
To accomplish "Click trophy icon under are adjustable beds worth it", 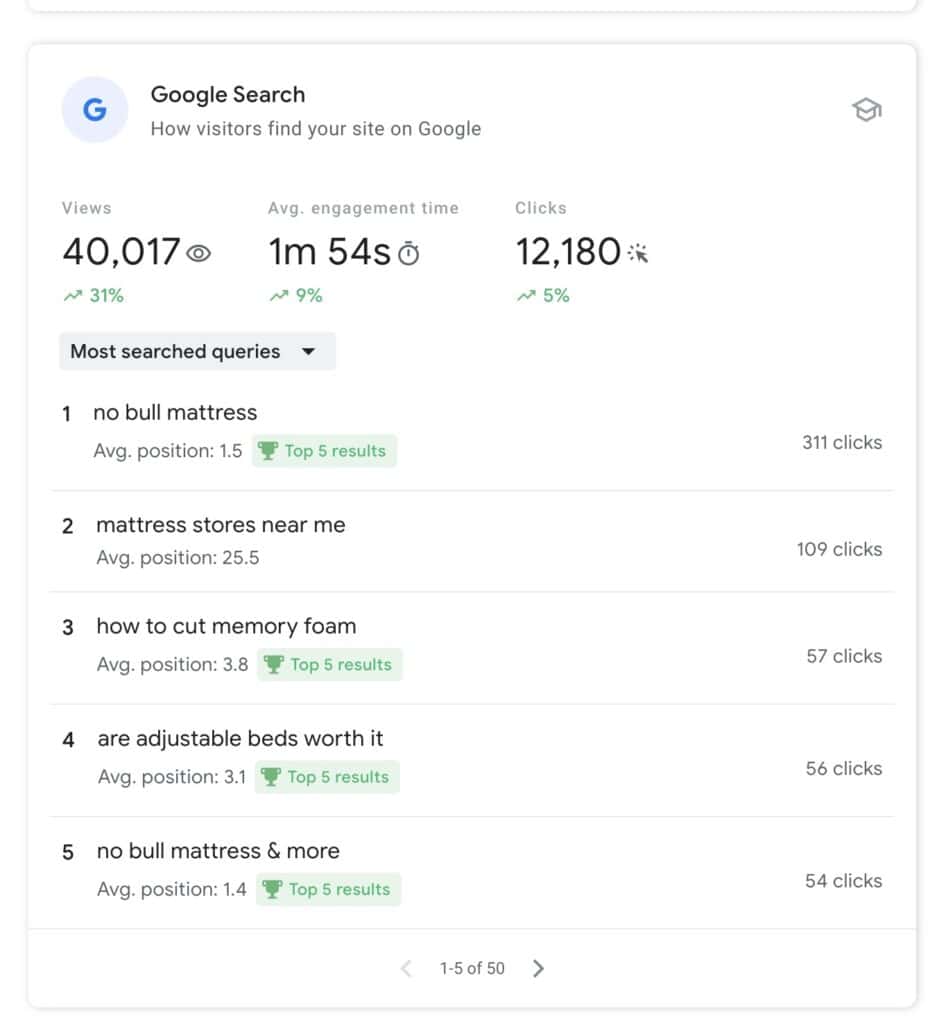I will tap(270, 776).
